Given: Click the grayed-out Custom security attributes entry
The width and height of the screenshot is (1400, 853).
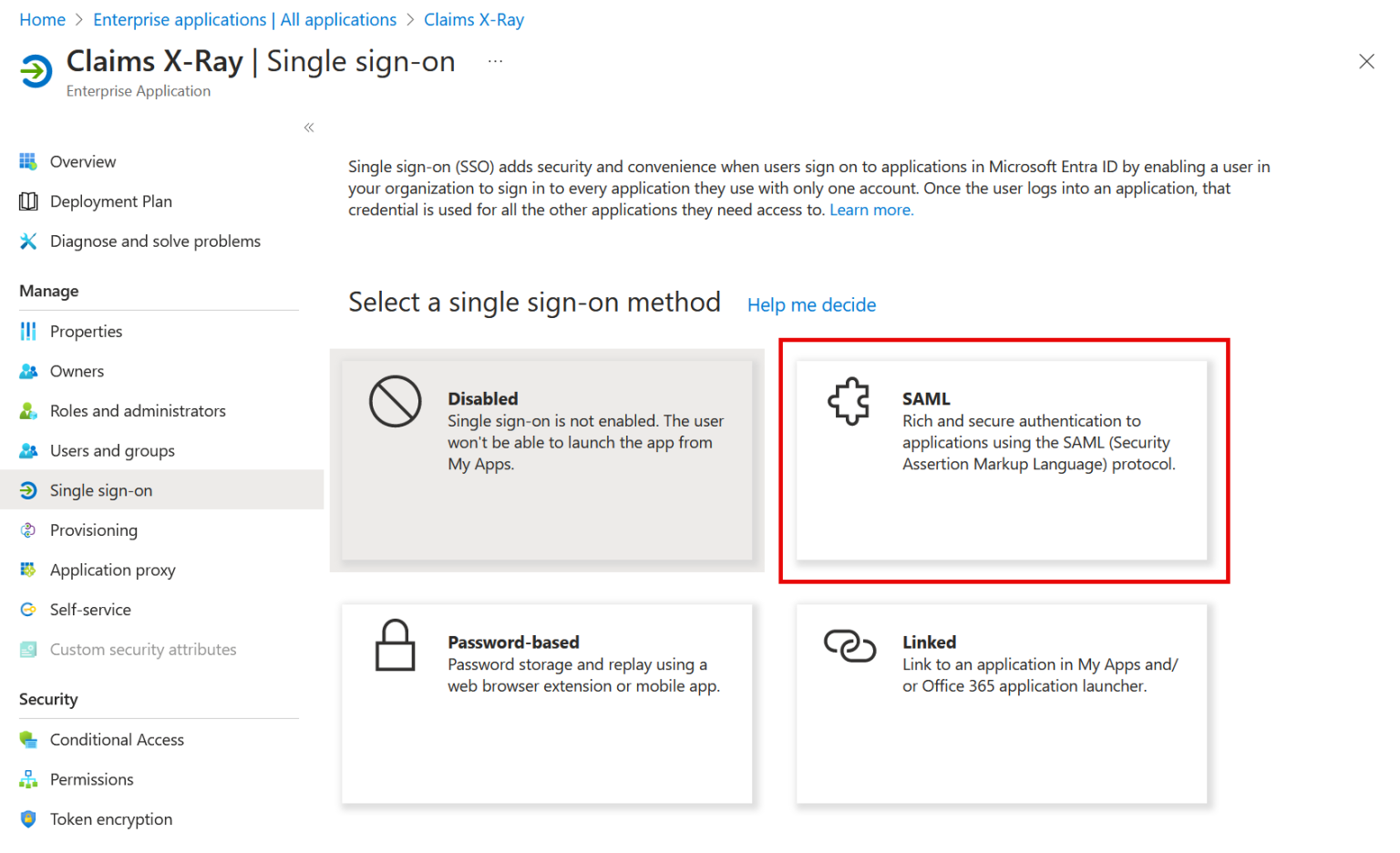Looking at the screenshot, I should pos(143,649).
